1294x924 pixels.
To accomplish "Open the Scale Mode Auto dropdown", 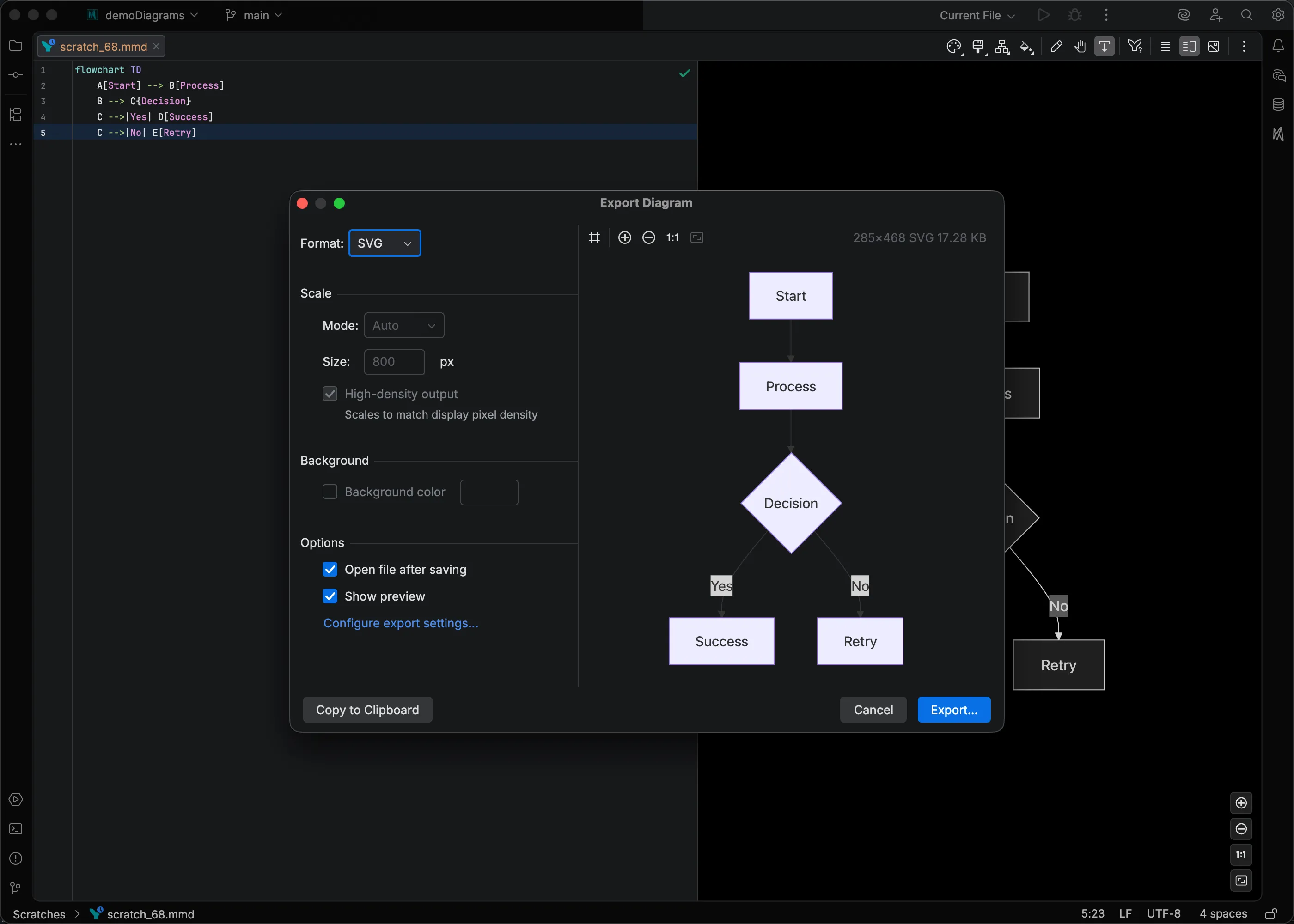I will (x=404, y=325).
